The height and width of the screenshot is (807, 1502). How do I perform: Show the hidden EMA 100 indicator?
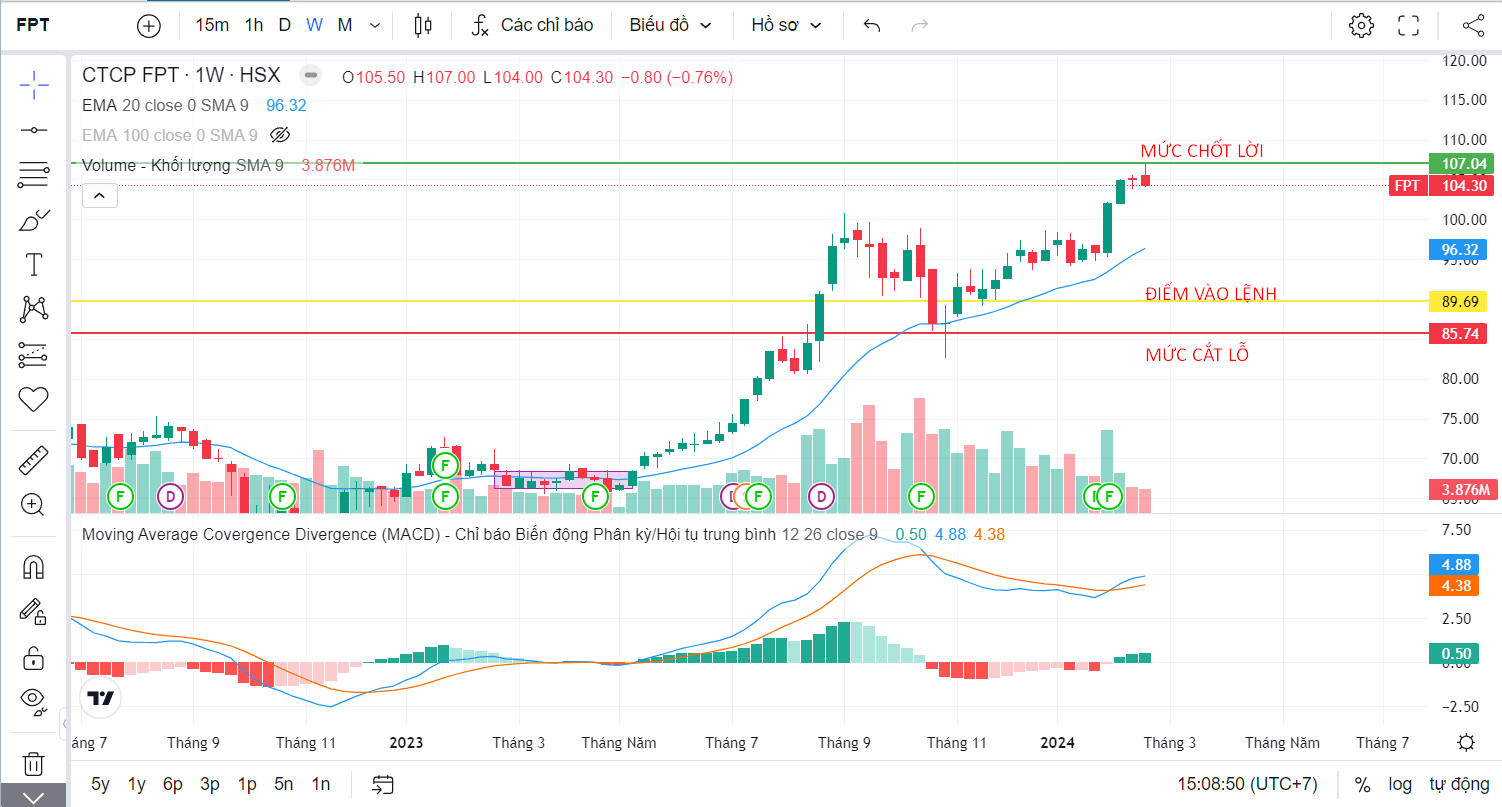[x=280, y=135]
